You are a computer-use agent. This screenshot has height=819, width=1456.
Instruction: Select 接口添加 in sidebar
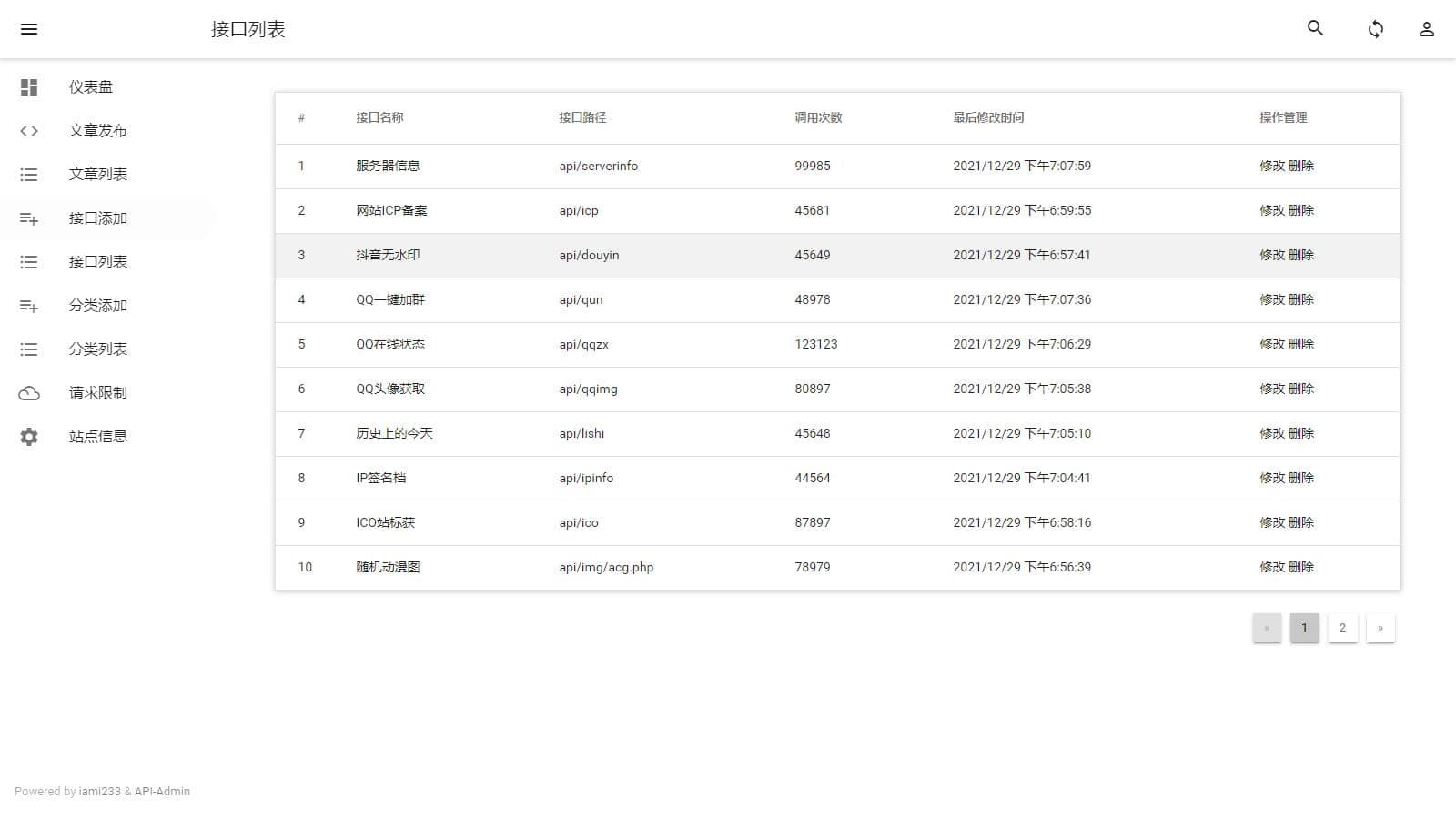pos(98,218)
